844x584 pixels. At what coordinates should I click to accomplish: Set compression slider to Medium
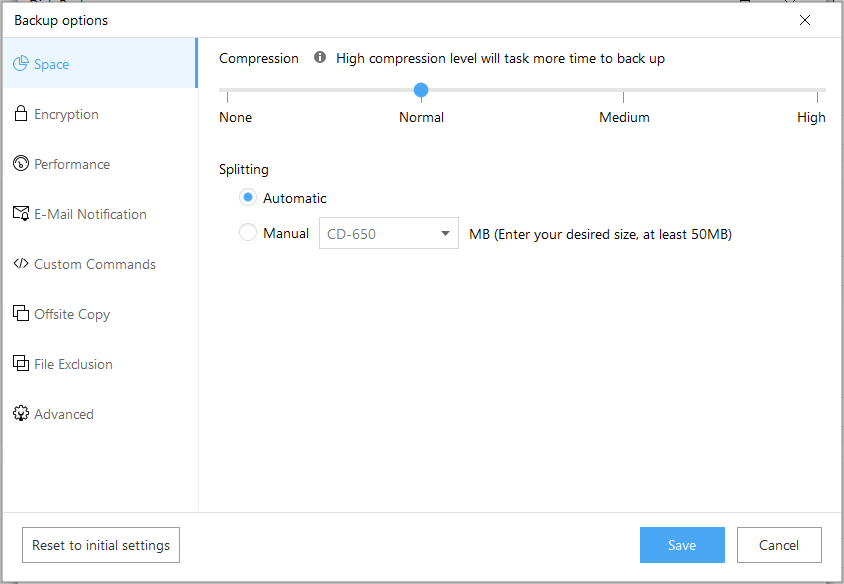[x=623, y=97]
